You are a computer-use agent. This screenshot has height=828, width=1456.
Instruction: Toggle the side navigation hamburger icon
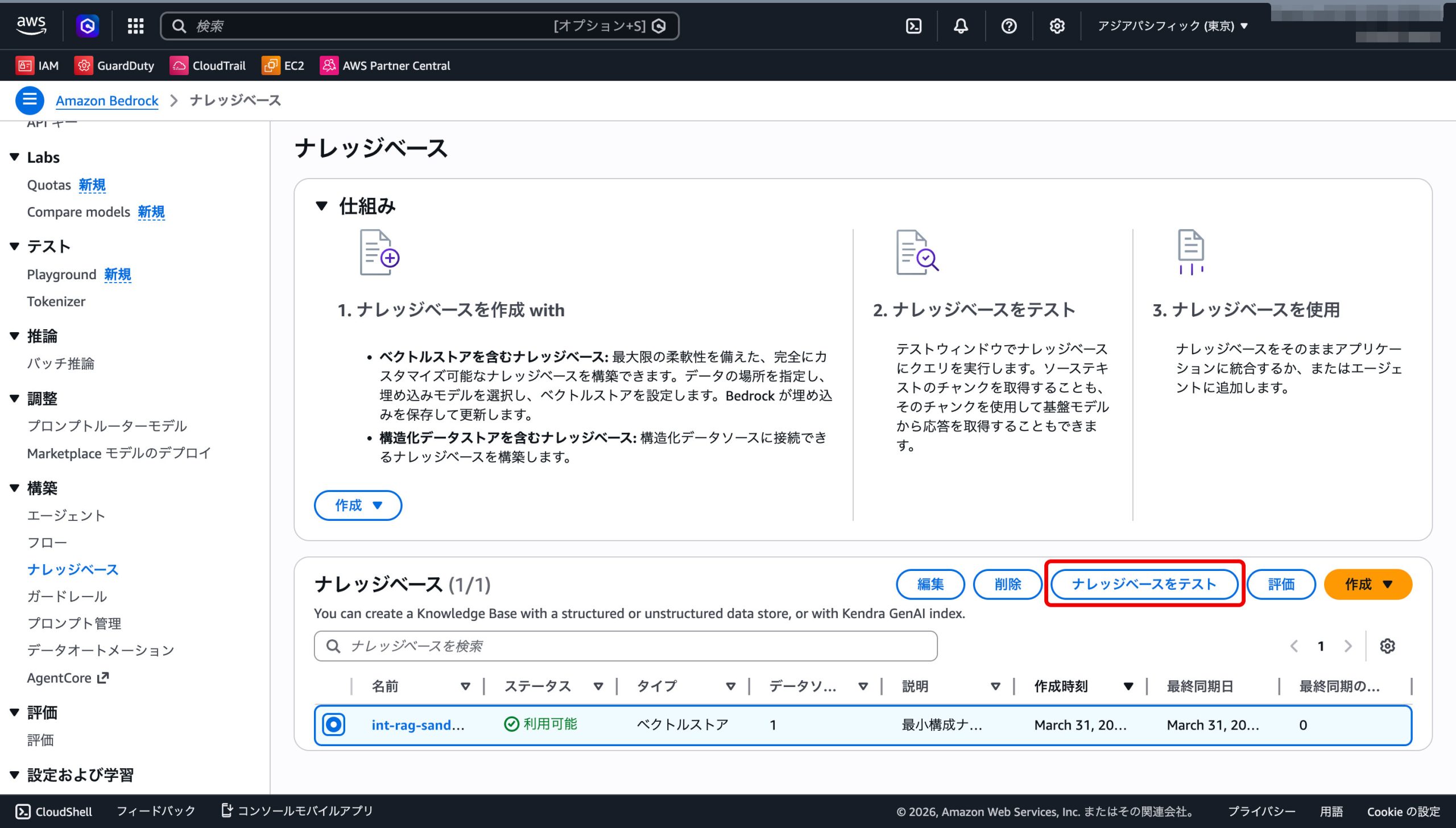[x=30, y=101]
